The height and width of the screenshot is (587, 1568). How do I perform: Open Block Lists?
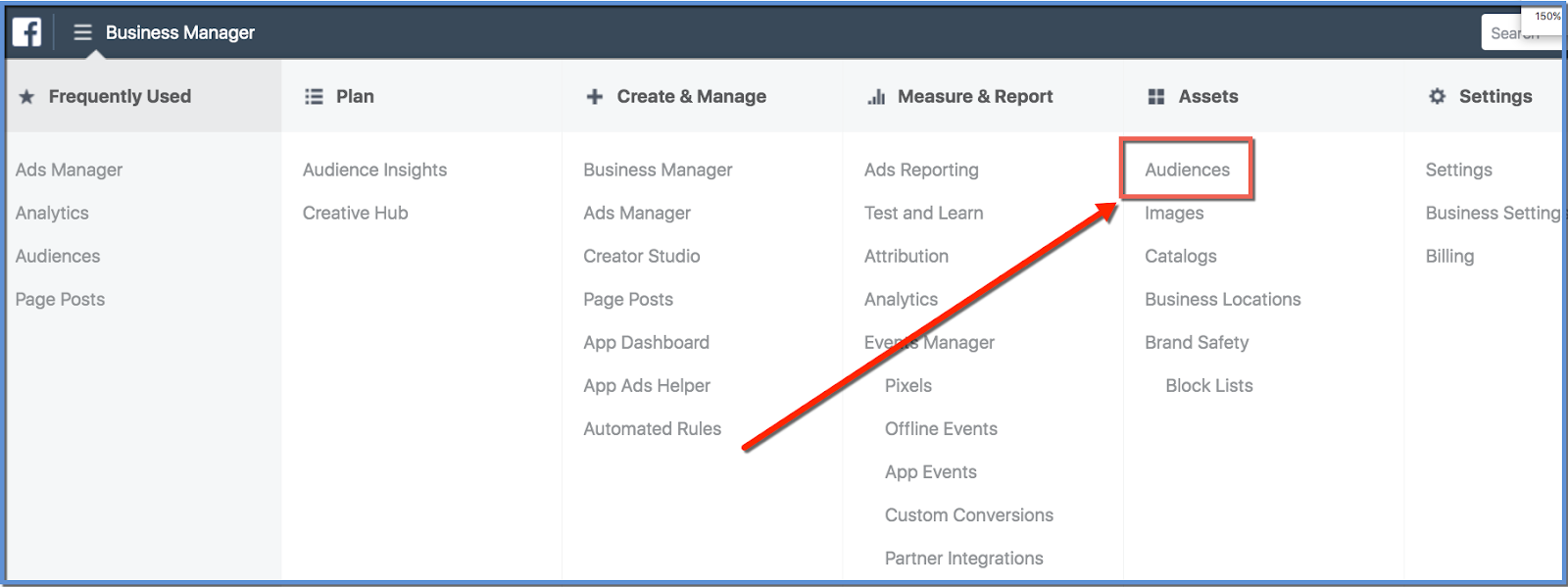click(x=1209, y=385)
